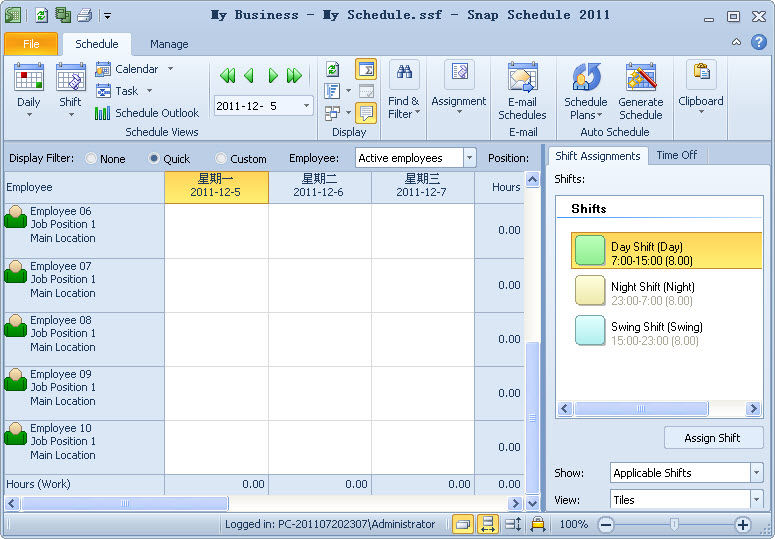This screenshot has width=775, height=539.
Task: Toggle the fit-width status bar icon
Action: click(487, 524)
